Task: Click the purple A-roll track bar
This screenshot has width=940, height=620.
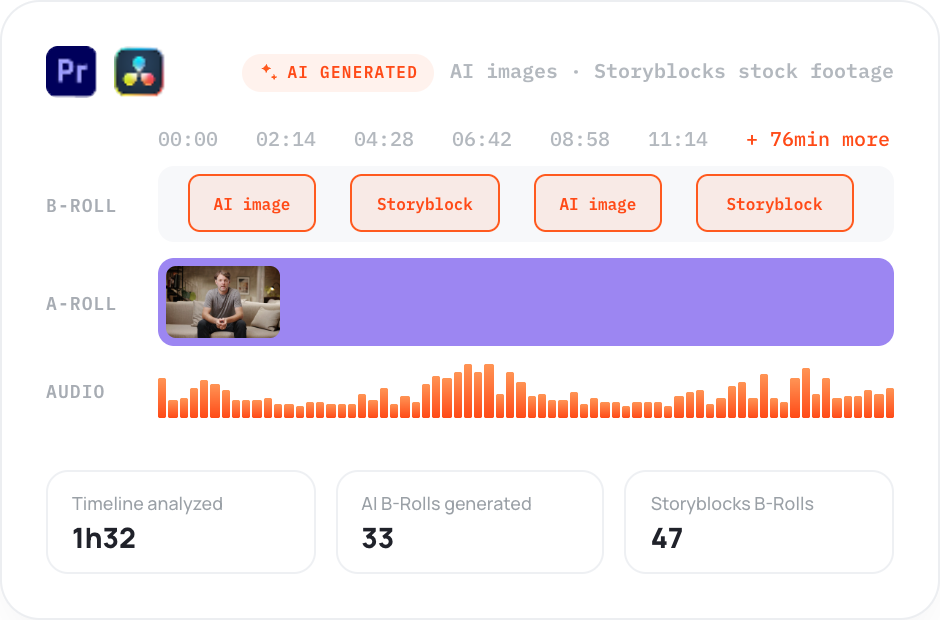Action: click(x=526, y=302)
